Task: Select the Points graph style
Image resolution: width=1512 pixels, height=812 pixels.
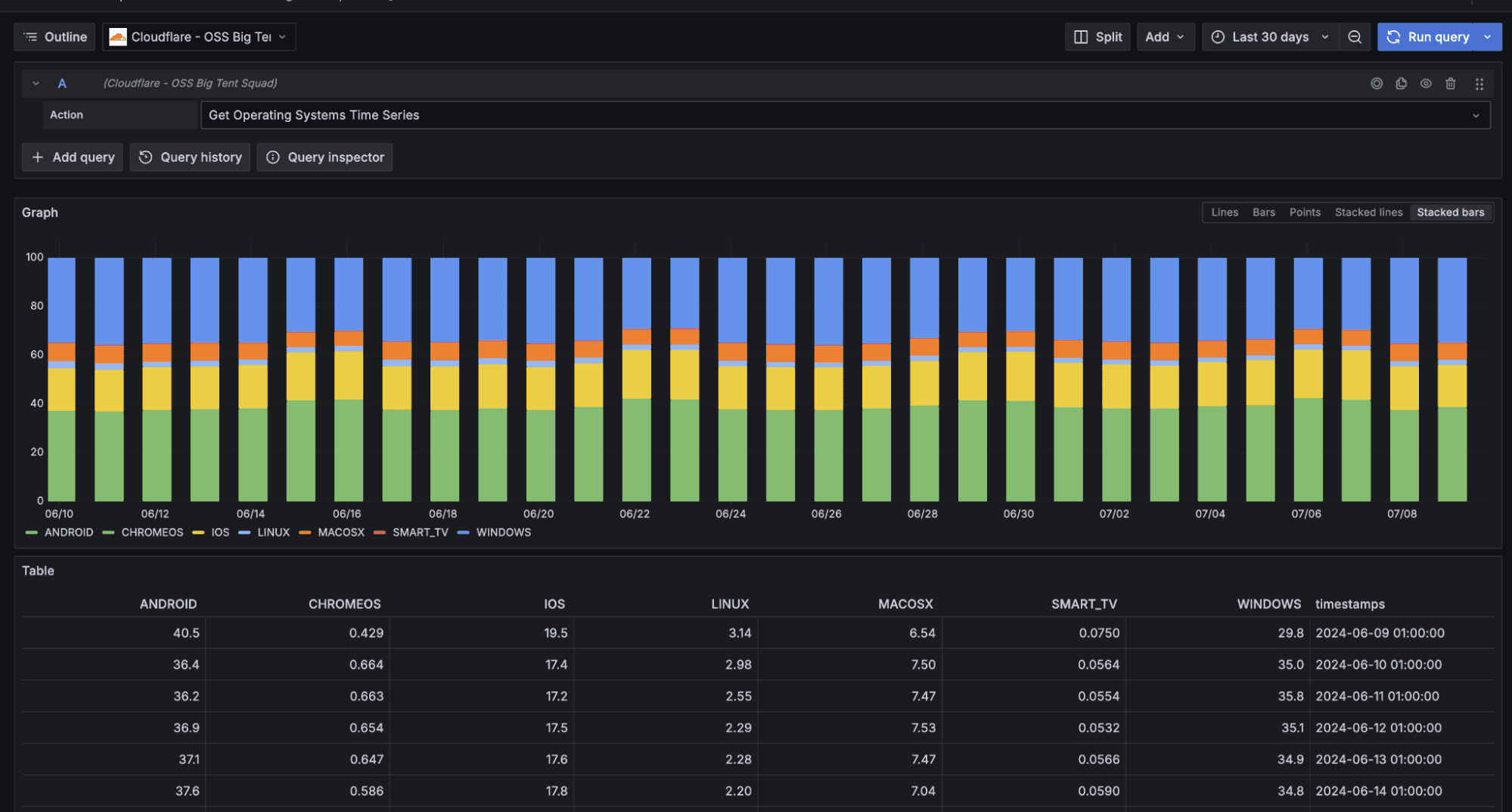Action: click(x=1305, y=213)
